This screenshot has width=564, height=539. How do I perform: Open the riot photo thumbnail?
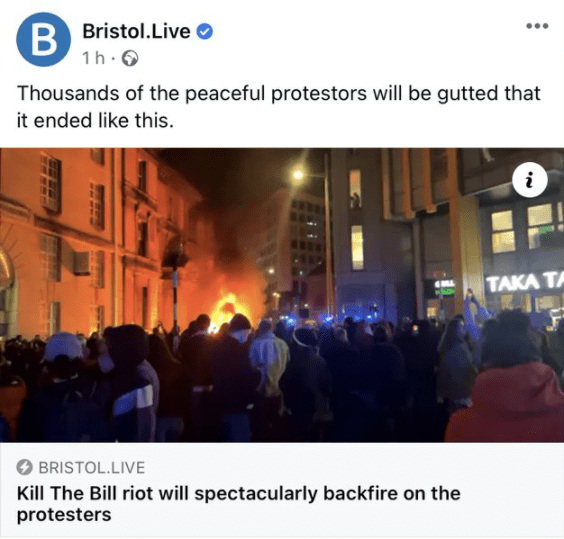click(x=282, y=295)
